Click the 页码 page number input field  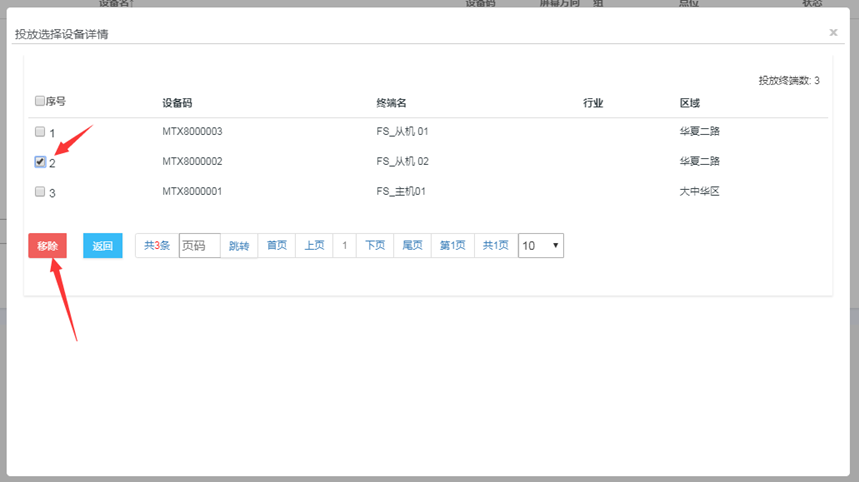[x=199, y=246]
